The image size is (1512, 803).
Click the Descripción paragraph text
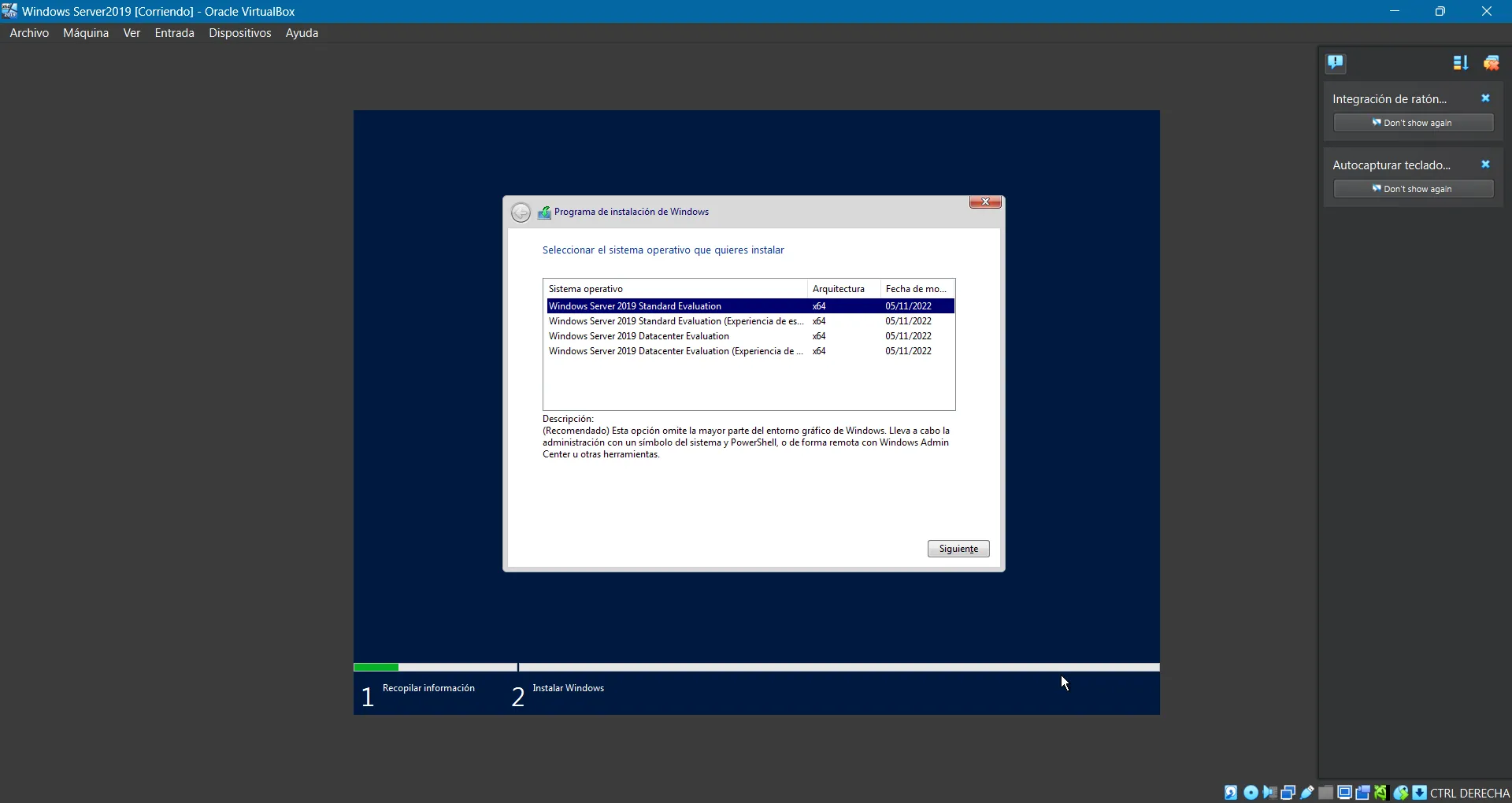point(746,442)
